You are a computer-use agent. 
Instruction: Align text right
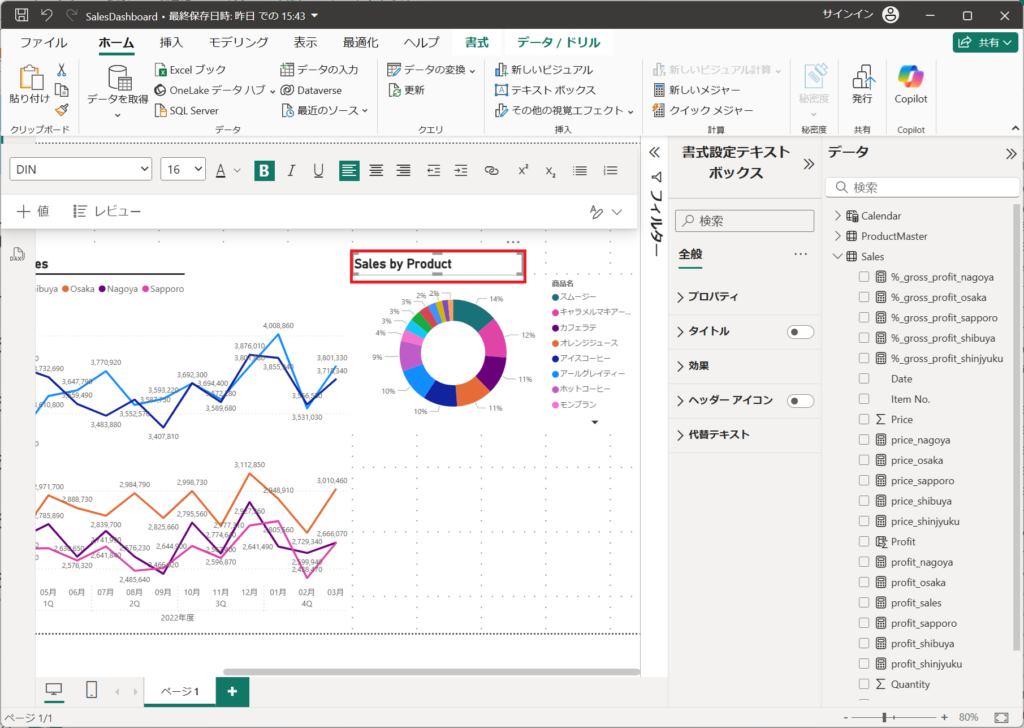point(404,170)
